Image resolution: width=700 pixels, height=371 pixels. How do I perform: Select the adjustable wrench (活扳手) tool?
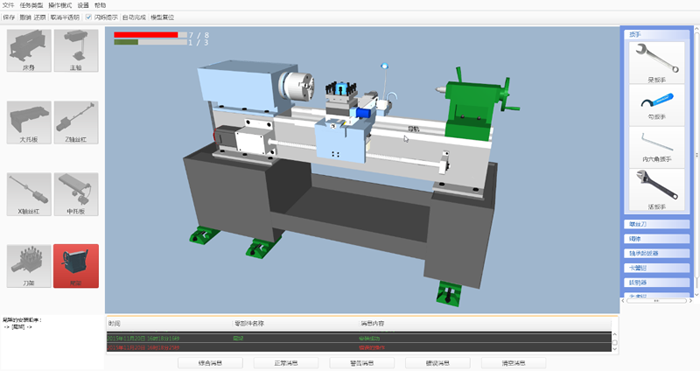click(657, 190)
